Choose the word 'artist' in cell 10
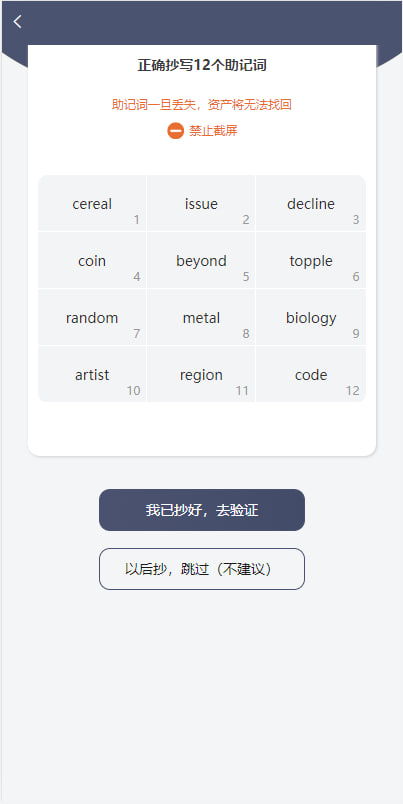 click(92, 374)
